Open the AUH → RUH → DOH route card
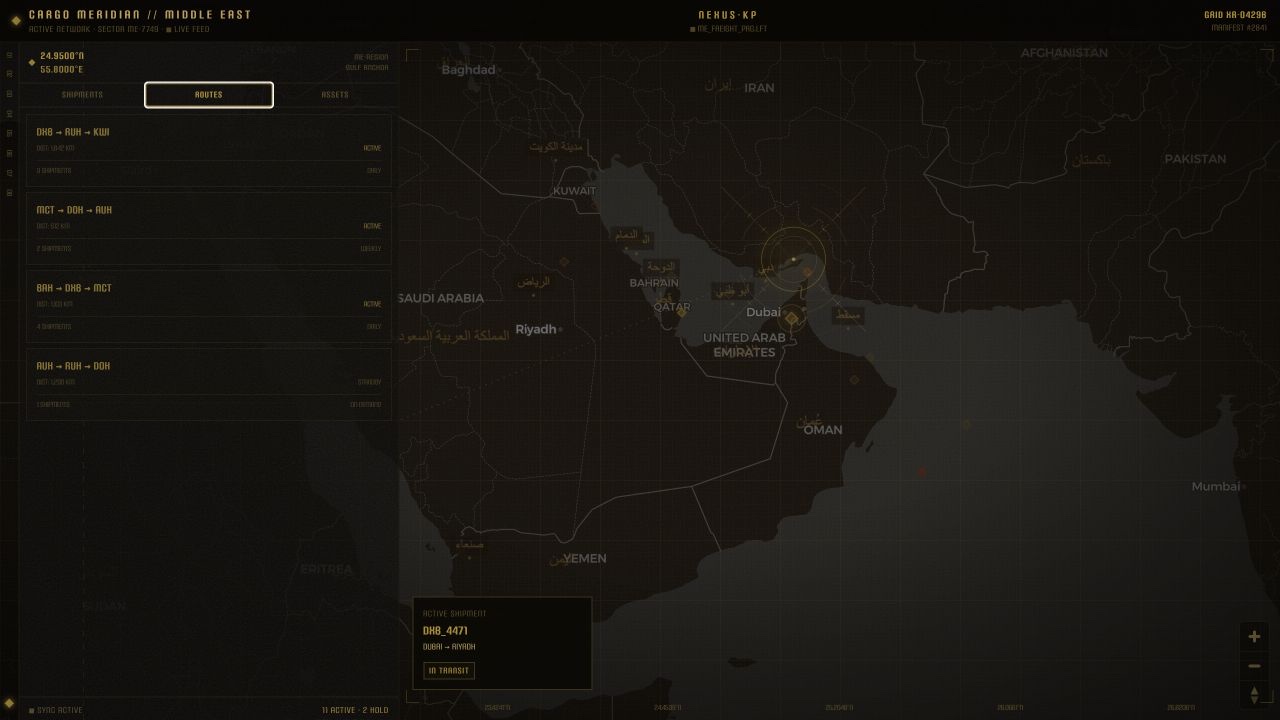This screenshot has height=720, width=1280. (x=209, y=385)
